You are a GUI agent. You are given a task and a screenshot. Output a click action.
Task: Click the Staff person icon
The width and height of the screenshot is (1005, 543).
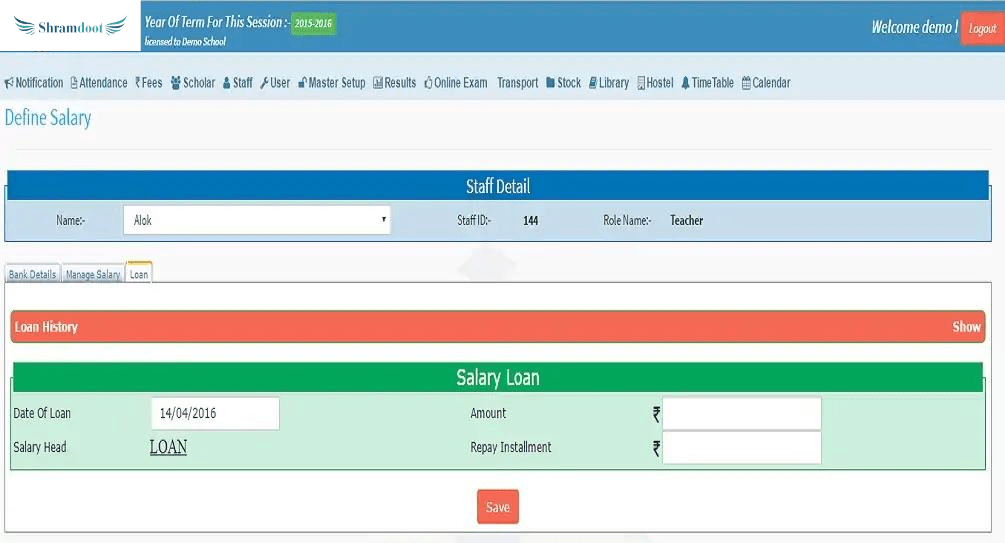(226, 83)
